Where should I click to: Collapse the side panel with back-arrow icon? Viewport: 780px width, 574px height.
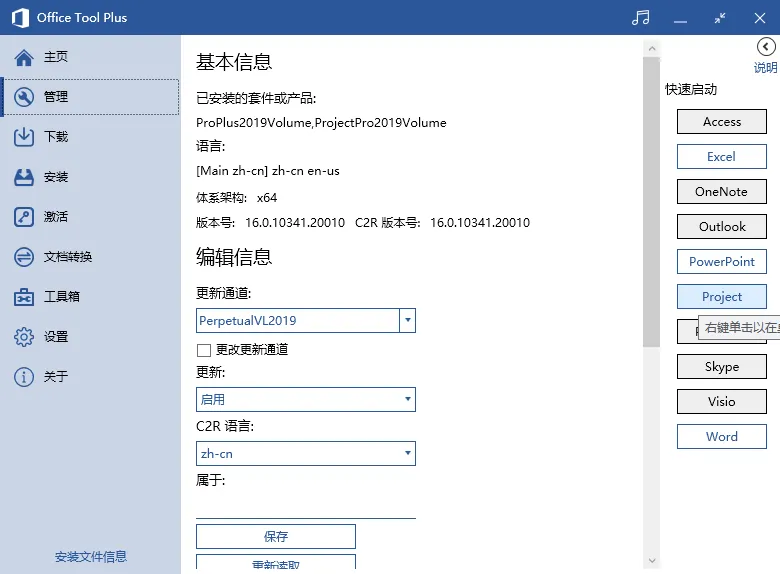[766, 47]
